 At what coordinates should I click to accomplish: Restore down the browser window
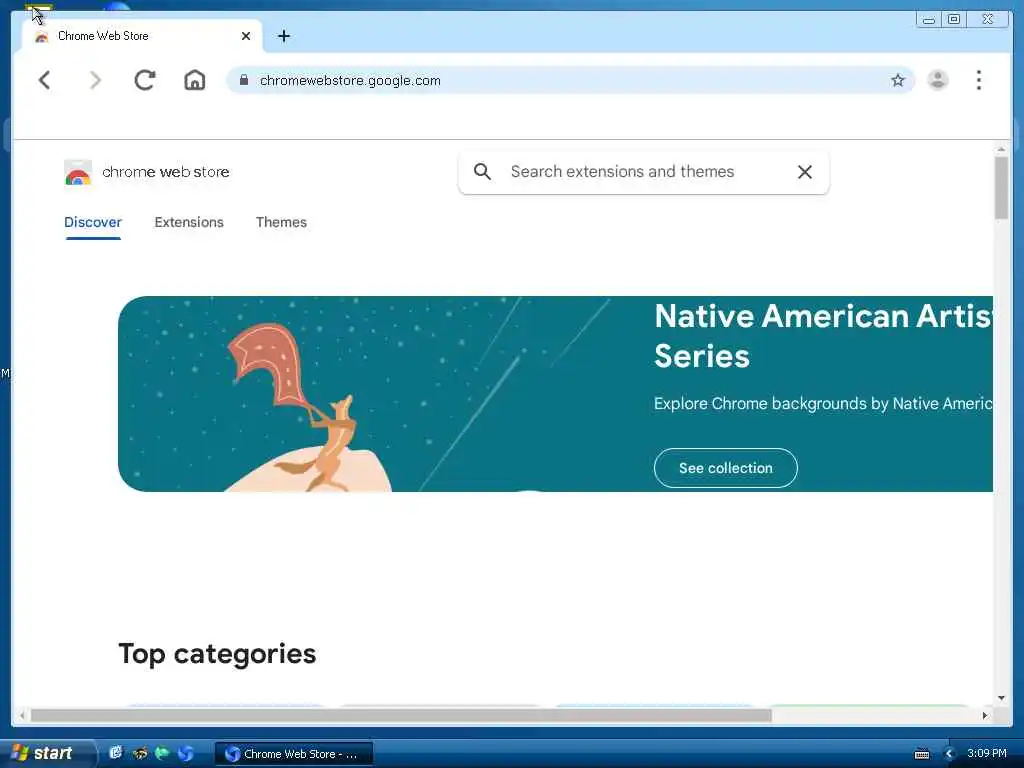point(954,20)
